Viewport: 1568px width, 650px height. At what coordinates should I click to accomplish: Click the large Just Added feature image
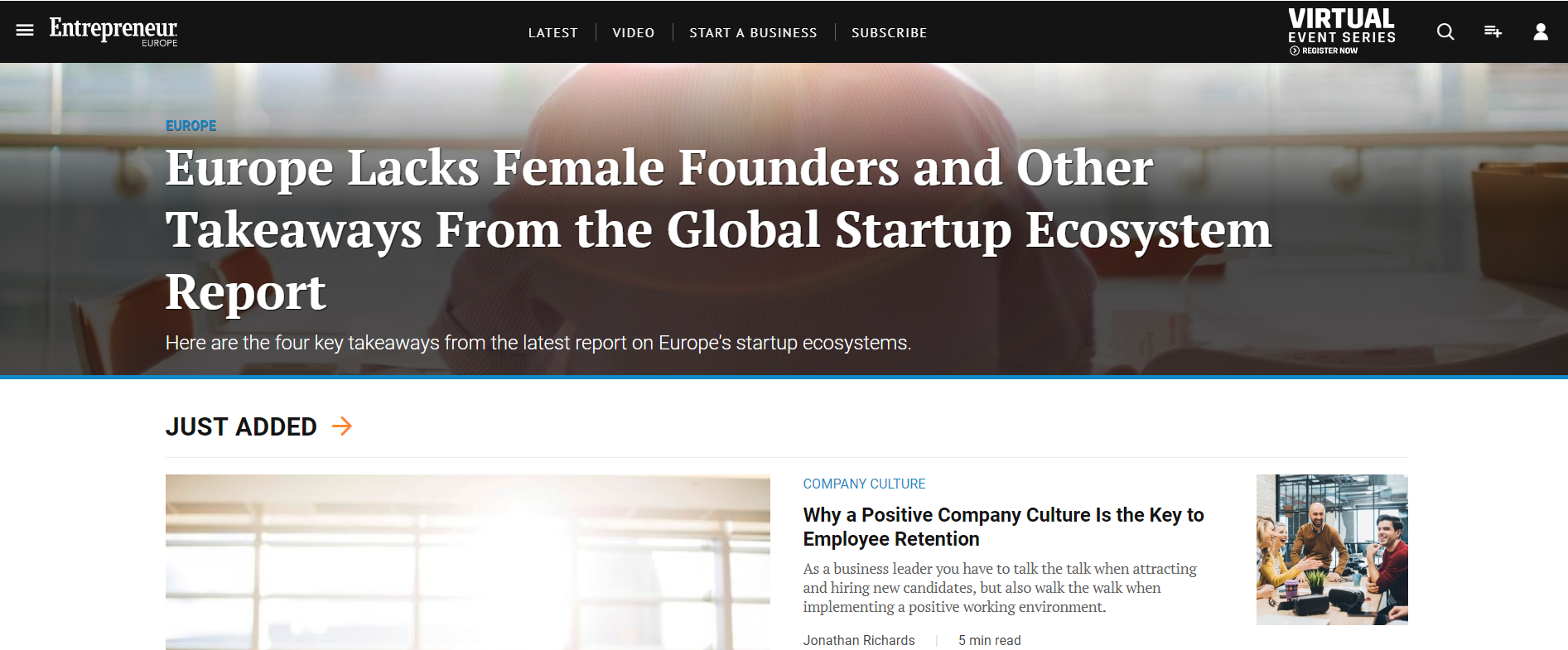point(468,563)
